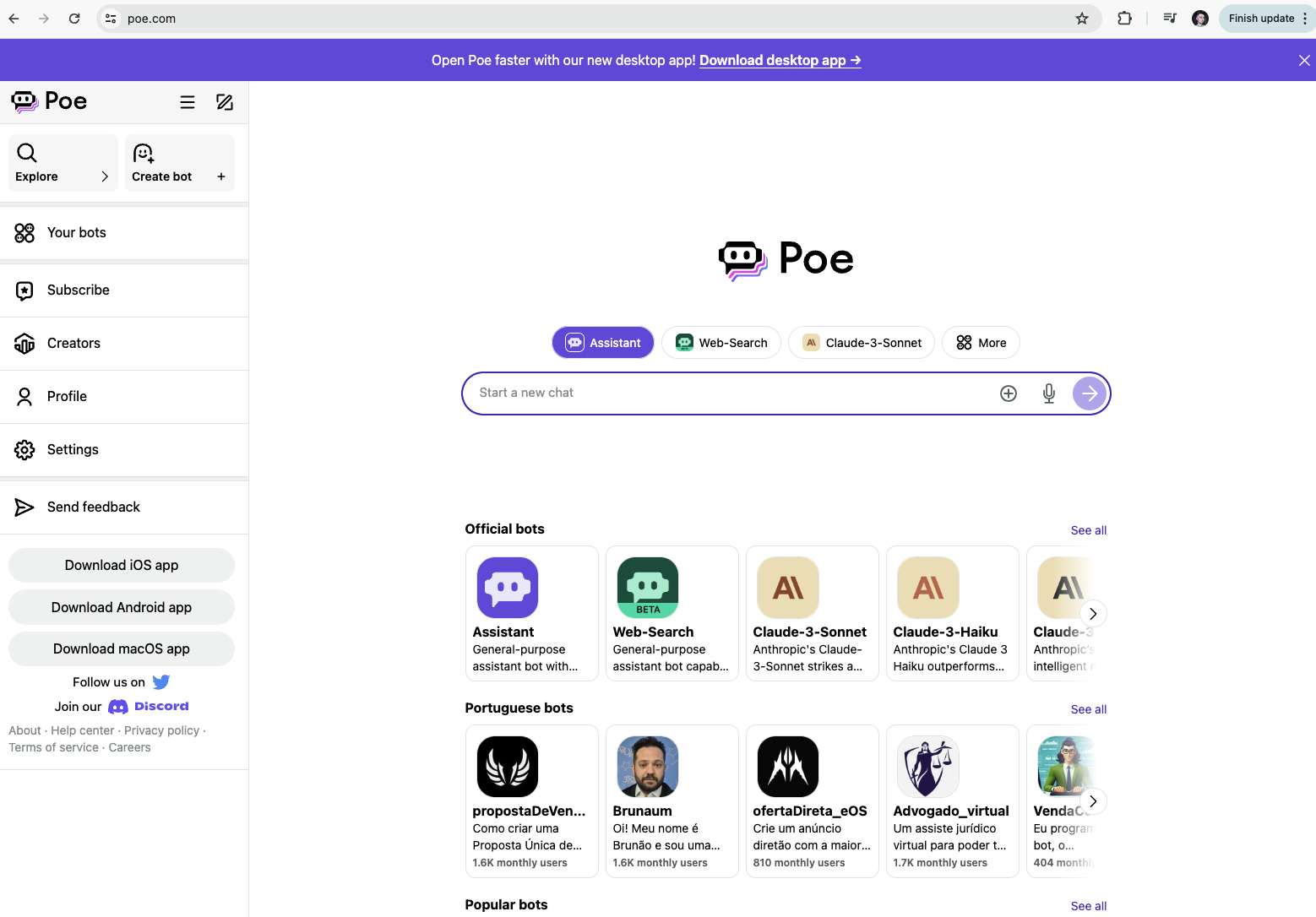Click Send feedback
Image resolution: width=1316 pixels, height=917 pixels.
(x=124, y=507)
